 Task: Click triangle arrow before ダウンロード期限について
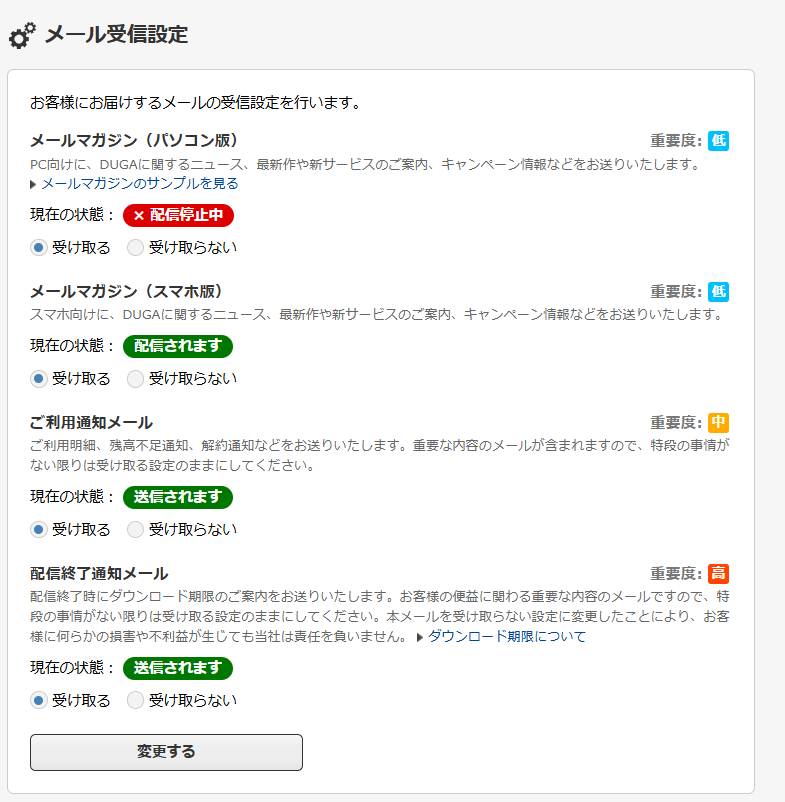click(421, 637)
